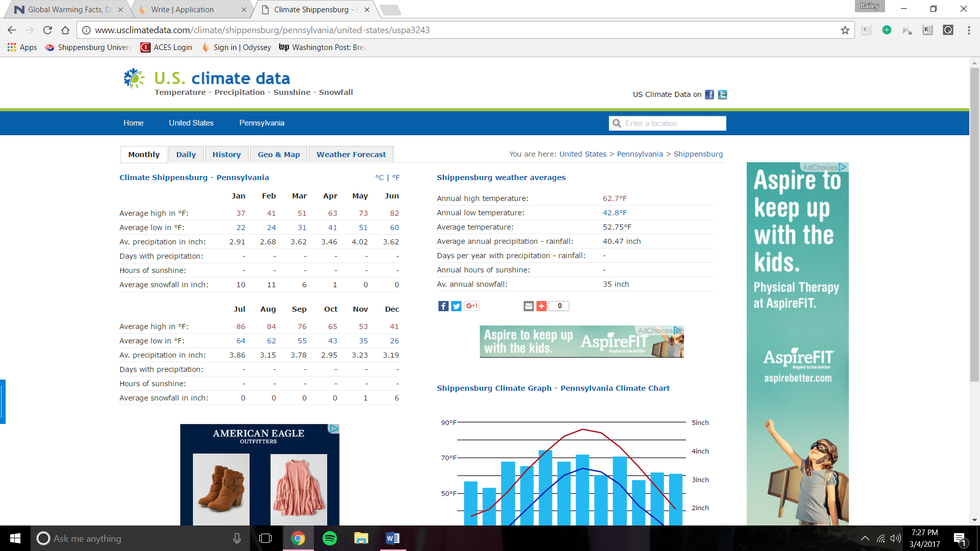Expand hidden system tray icons chevron
The width and height of the screenshot is (980, 551).
(866, 538)
